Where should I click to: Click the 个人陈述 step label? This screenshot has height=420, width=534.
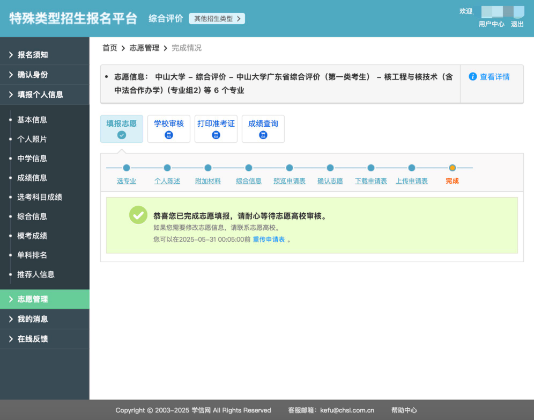(167, 181)
